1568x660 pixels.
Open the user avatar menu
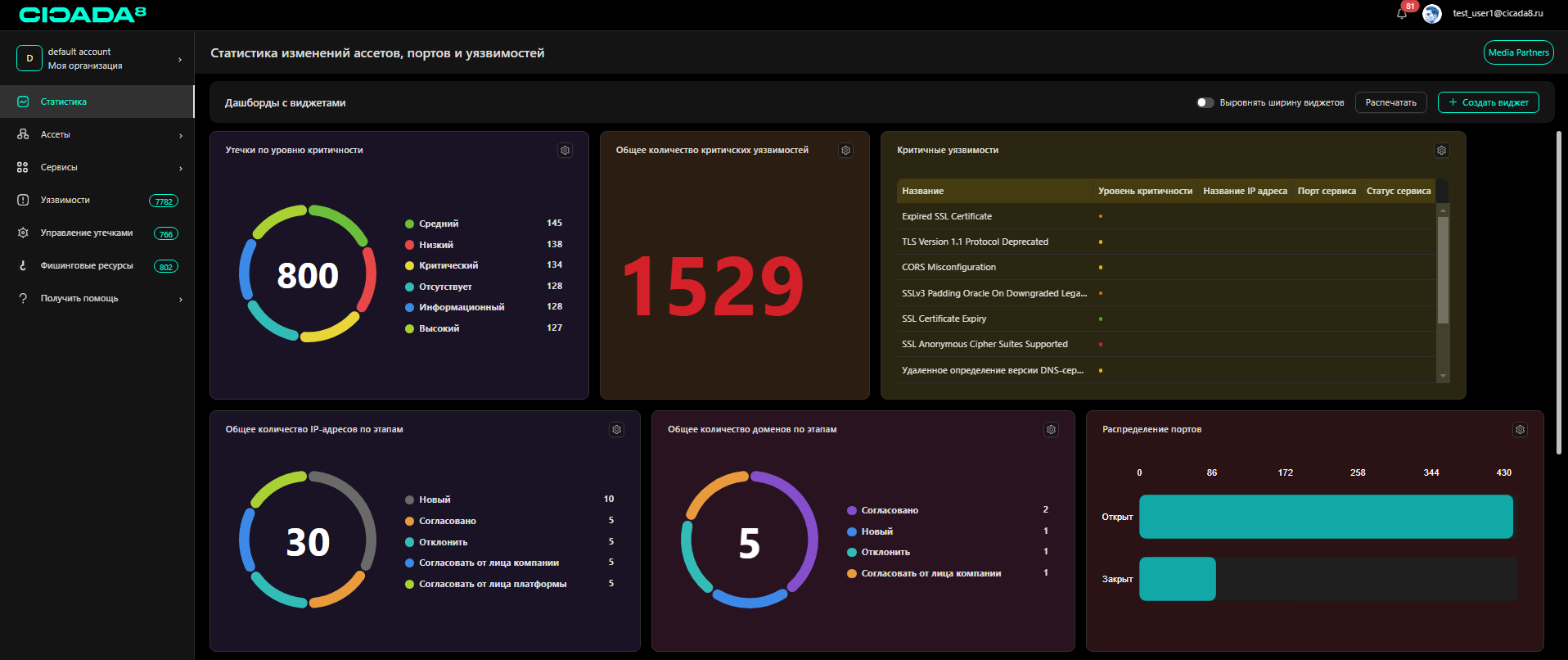pyautogui.click(x=1431, y=14)
